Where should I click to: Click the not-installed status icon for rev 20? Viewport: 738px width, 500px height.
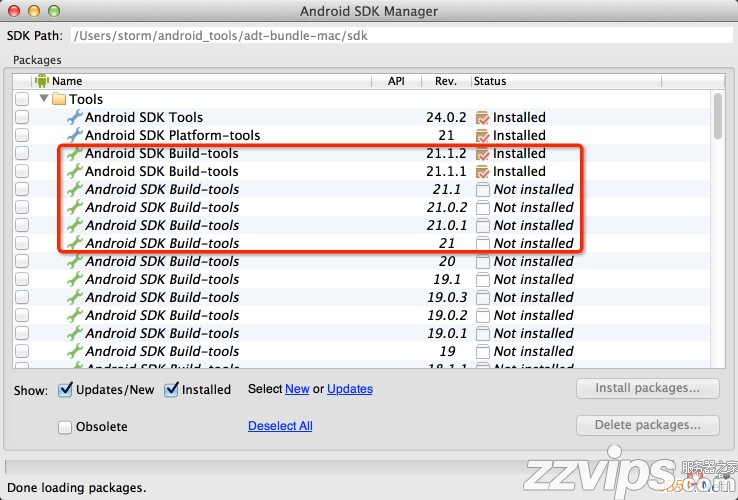pyautogui.click(x=482, y=261)
